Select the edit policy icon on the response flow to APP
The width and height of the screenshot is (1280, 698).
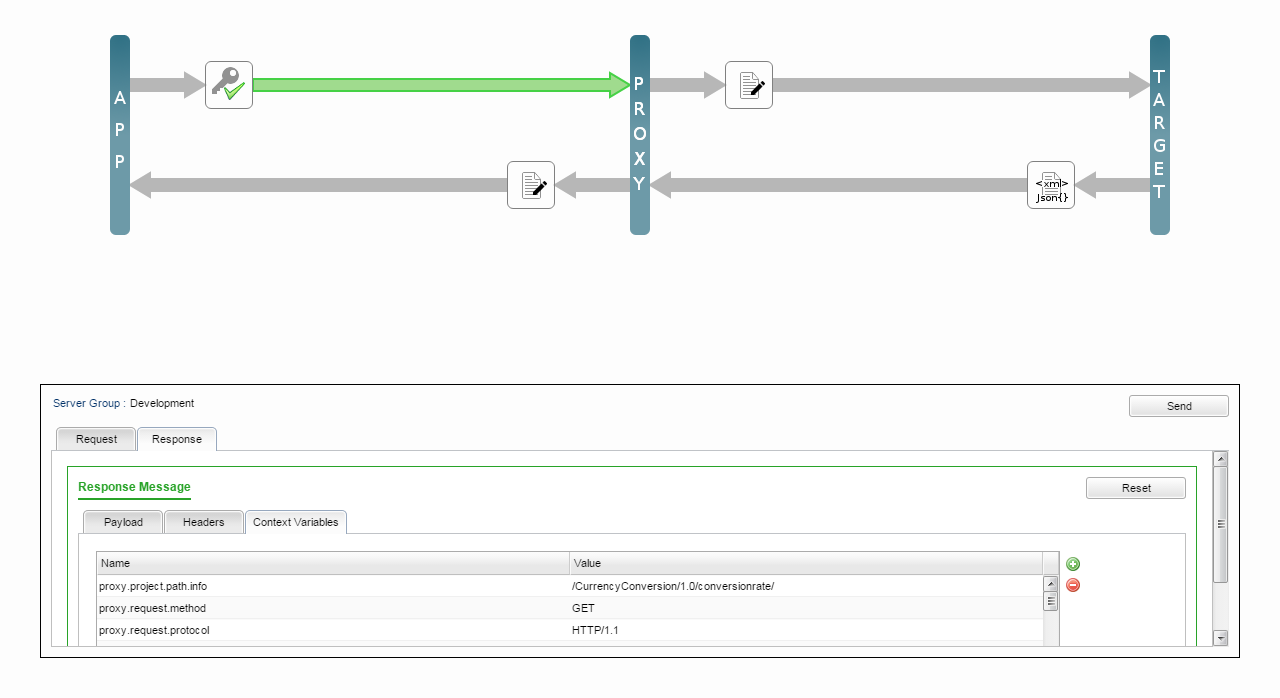pyautogui.click(x=531, y=185)
